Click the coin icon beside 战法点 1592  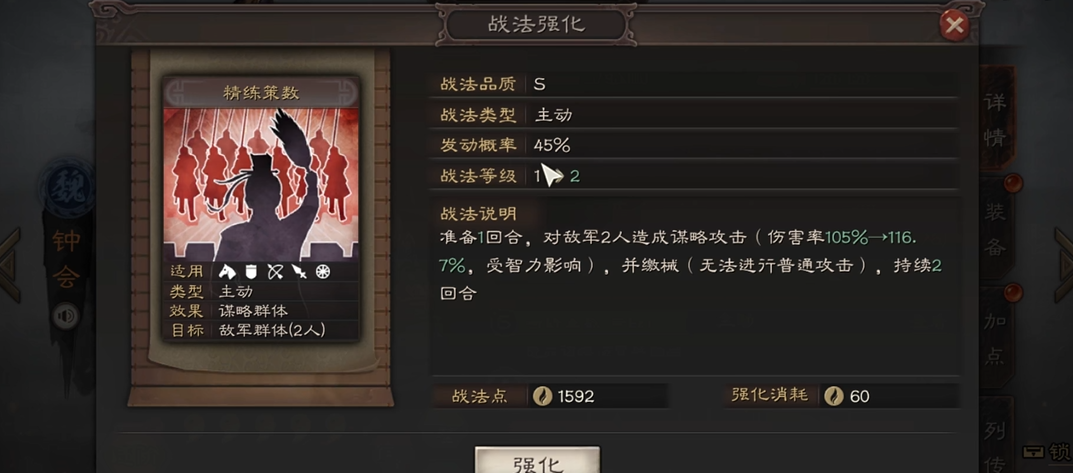click(x=543, y=396)
